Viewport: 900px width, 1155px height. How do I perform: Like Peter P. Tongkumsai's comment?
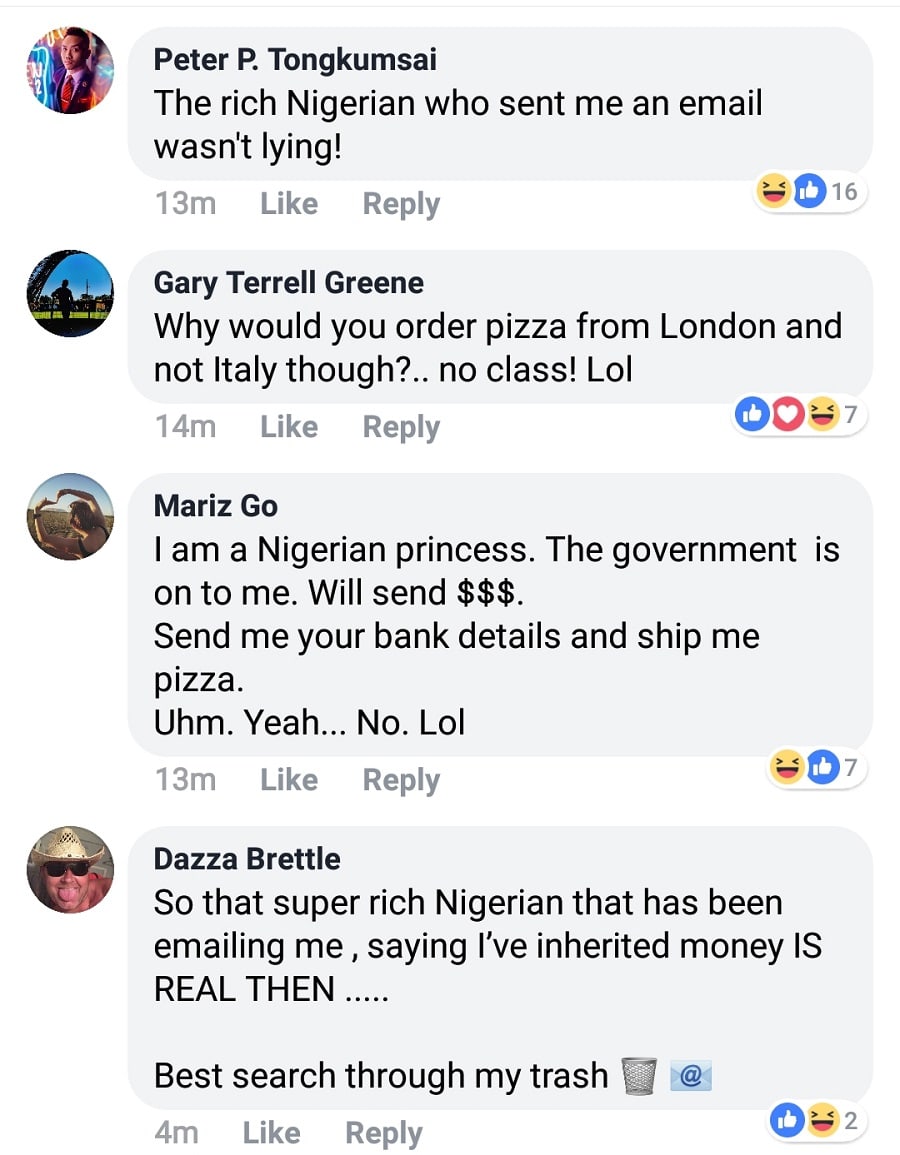pyautogui.click(x=288, y=204)
